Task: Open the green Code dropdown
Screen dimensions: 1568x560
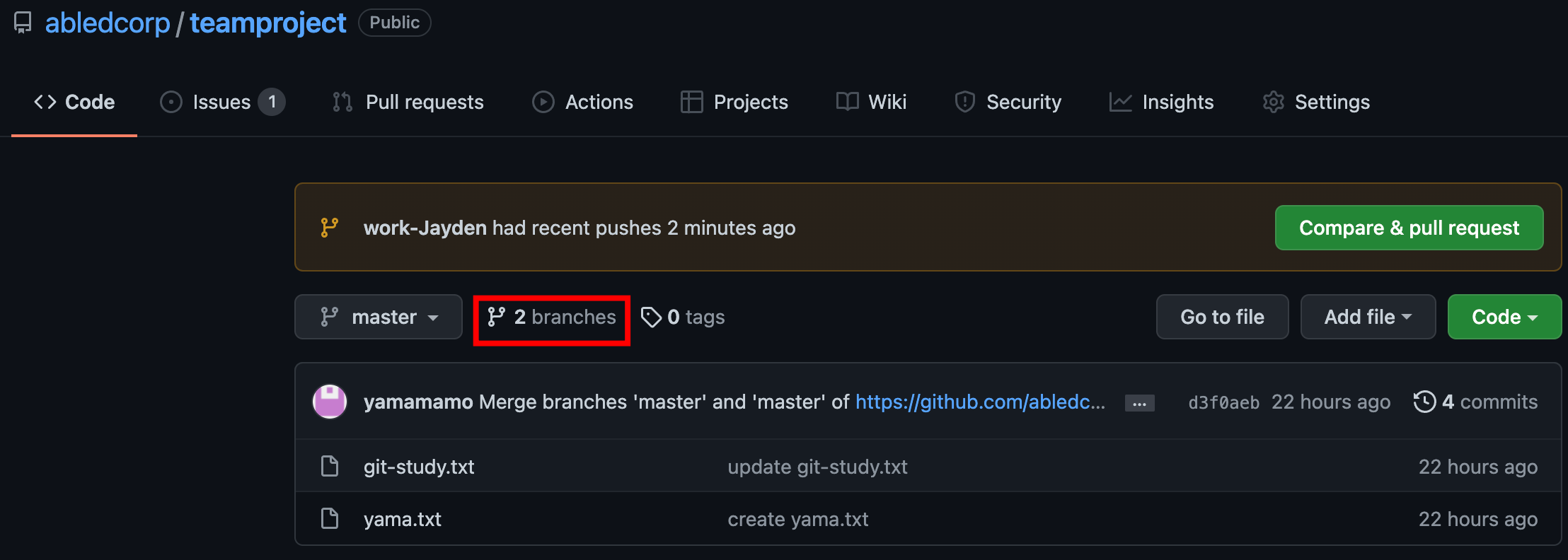Action: [1504, 317]
